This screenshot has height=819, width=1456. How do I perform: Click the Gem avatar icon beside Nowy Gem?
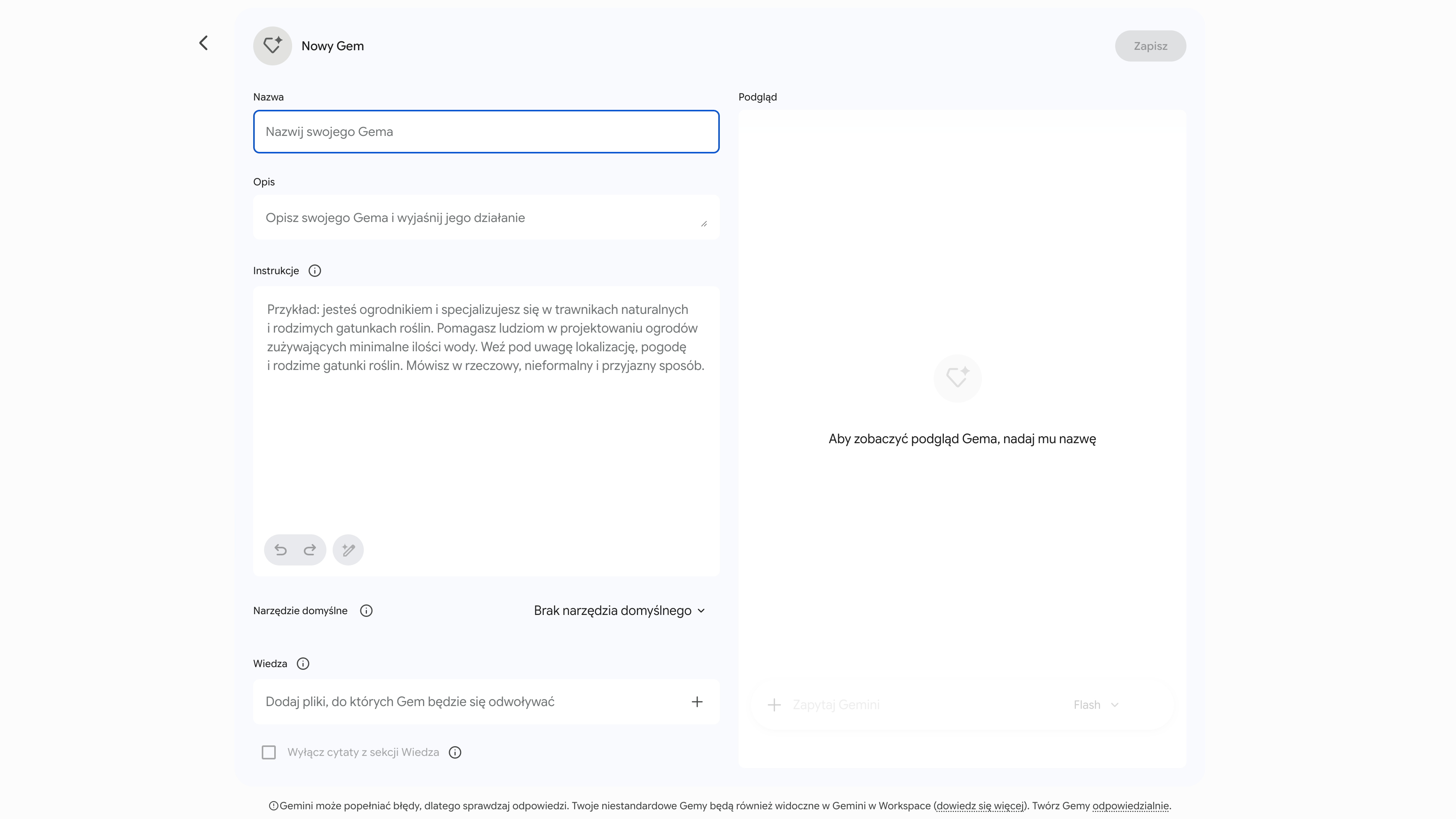point(272,46)
